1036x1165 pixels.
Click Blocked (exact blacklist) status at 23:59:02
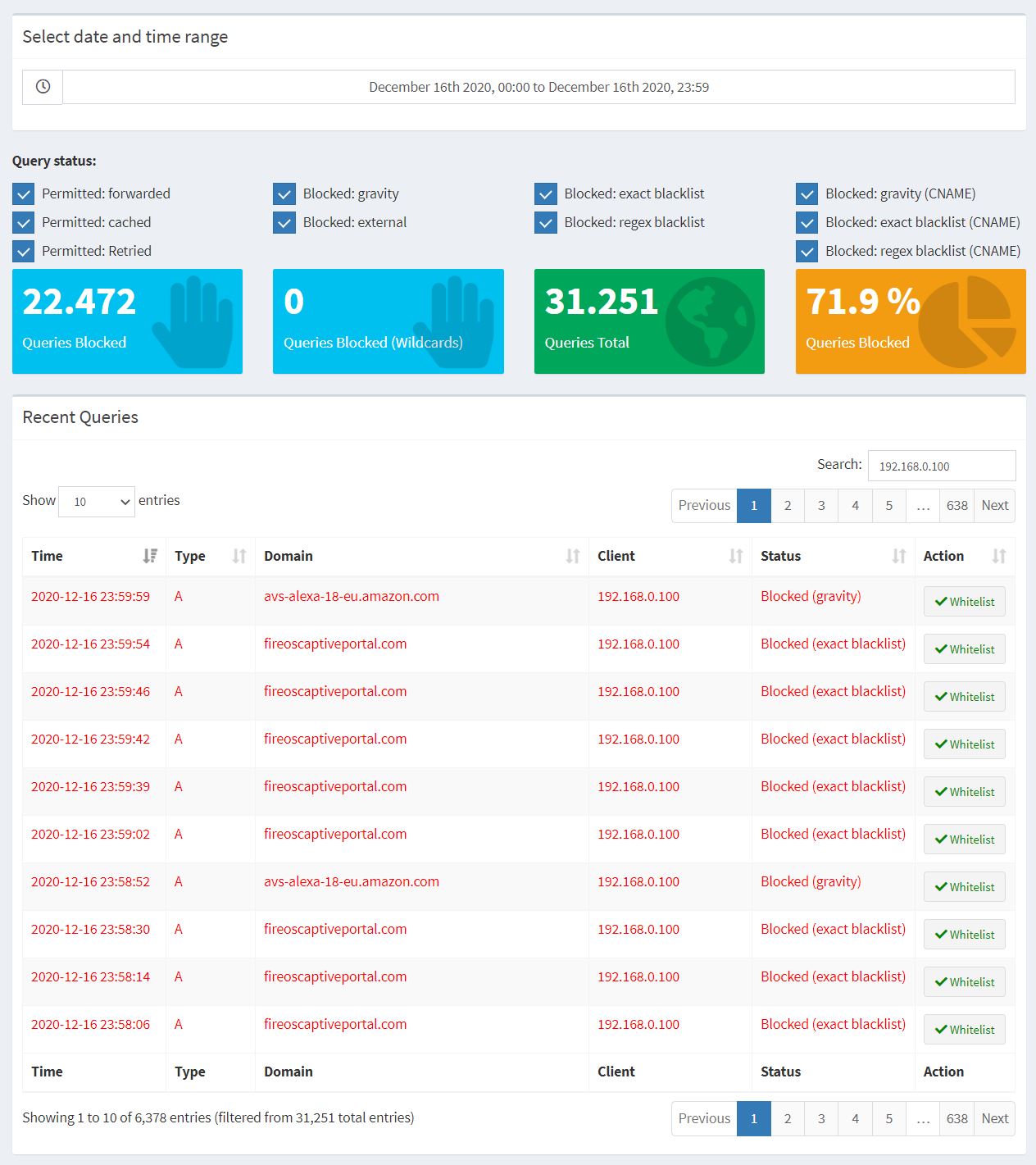pos(833,835)
